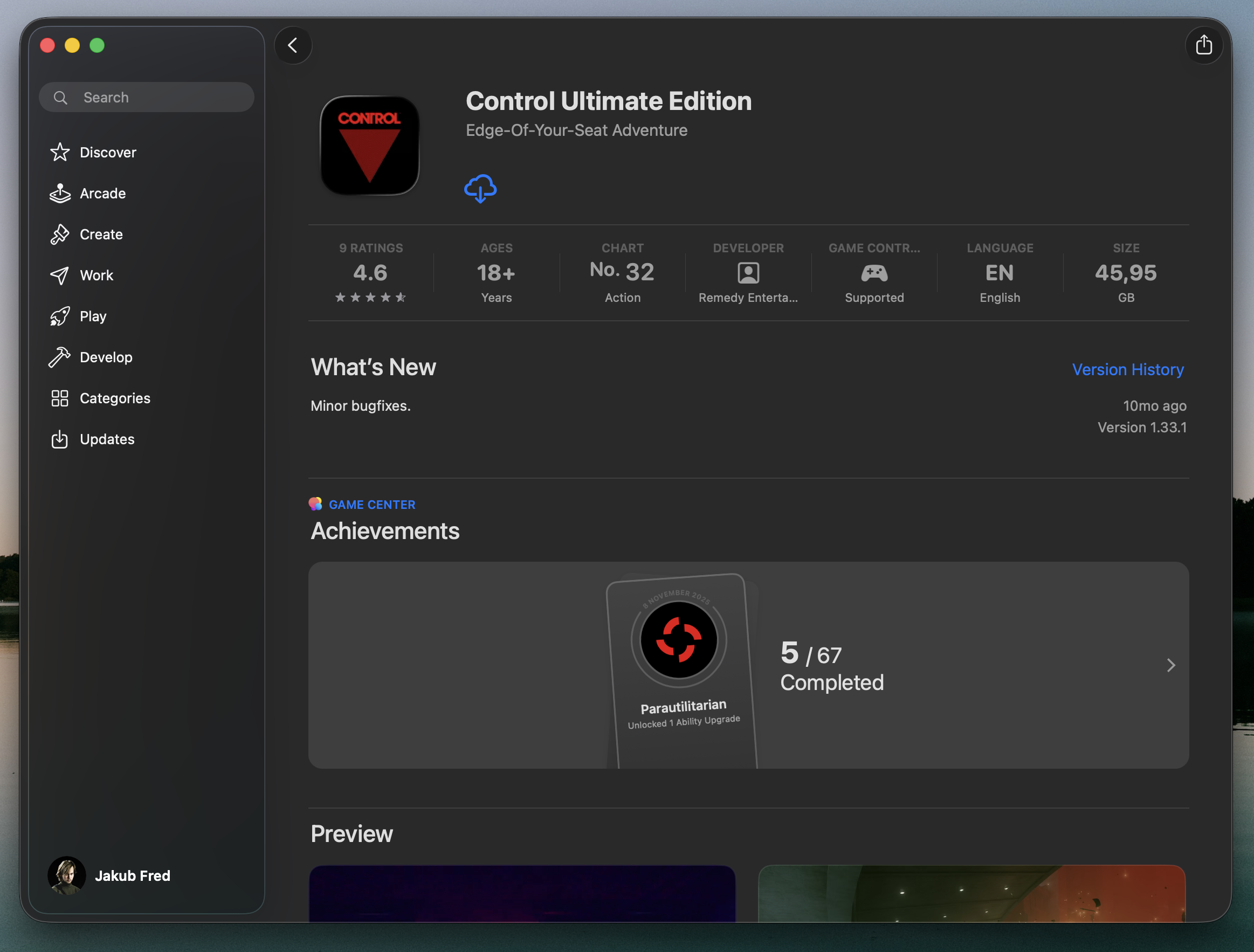Open the Categories section
The width and height of the screenshot is (1254, 952).
[x=146, y=398]
